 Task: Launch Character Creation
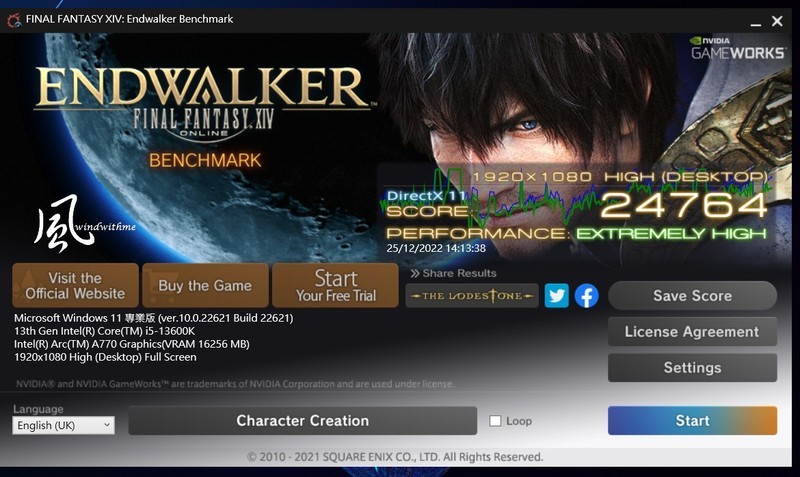(303, 420)
